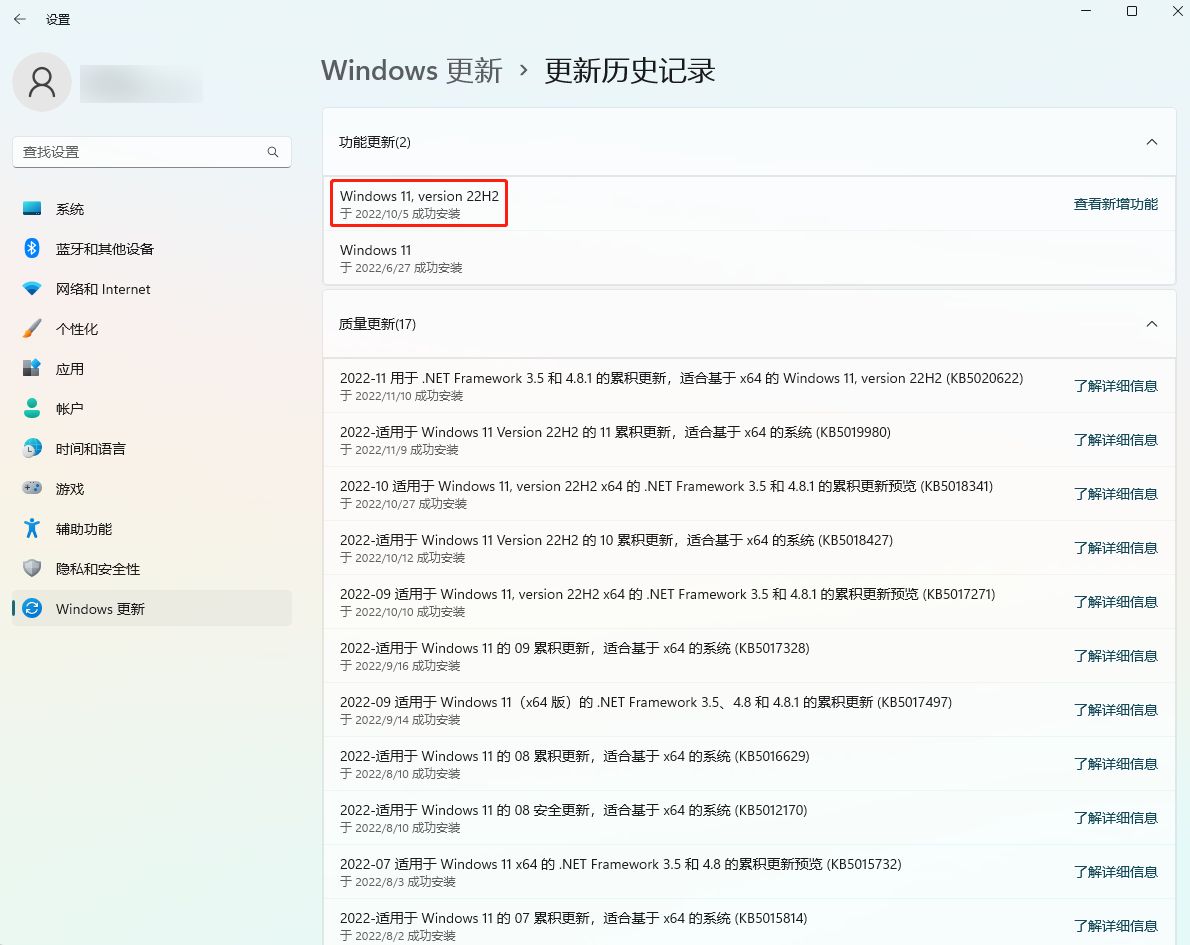1190x945 pixels.
Task: Open 了解详细信息 for KB5019980
Action: click(x=1116, y=439)
